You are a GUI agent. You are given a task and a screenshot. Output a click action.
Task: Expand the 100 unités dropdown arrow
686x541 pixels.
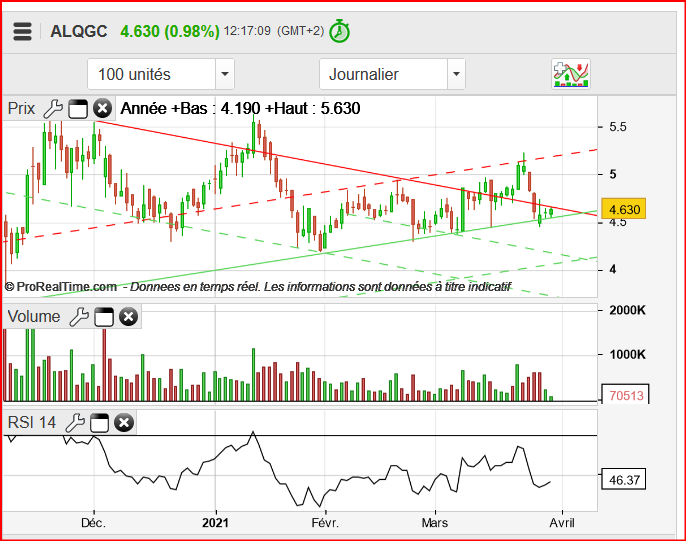point(225,74)
